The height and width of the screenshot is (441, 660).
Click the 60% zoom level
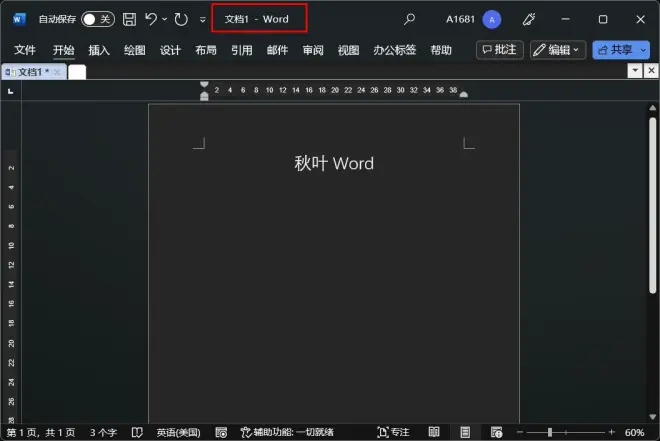coord(634,432)
